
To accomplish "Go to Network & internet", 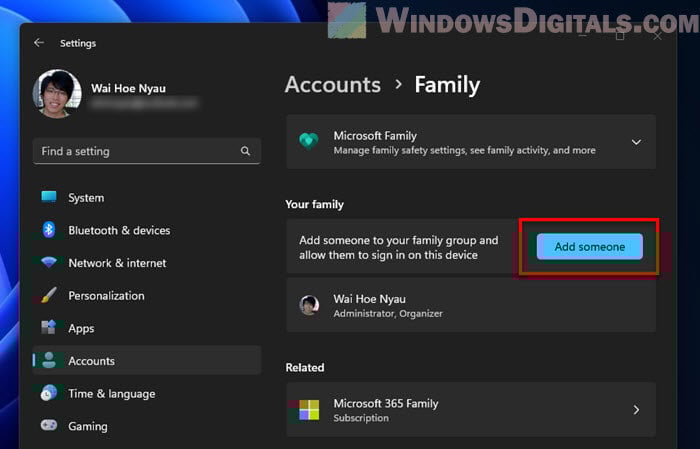I will click(146, 263).
